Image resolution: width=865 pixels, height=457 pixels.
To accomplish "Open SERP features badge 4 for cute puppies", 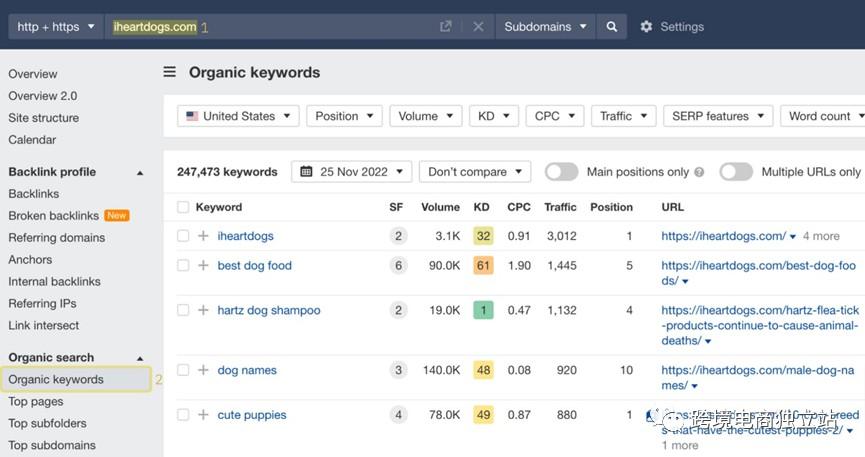I will [x=398, y=415].
